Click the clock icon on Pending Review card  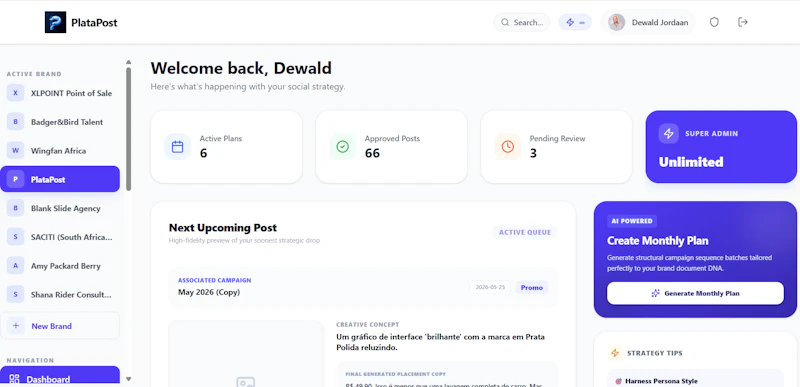(x=508, y=147)
